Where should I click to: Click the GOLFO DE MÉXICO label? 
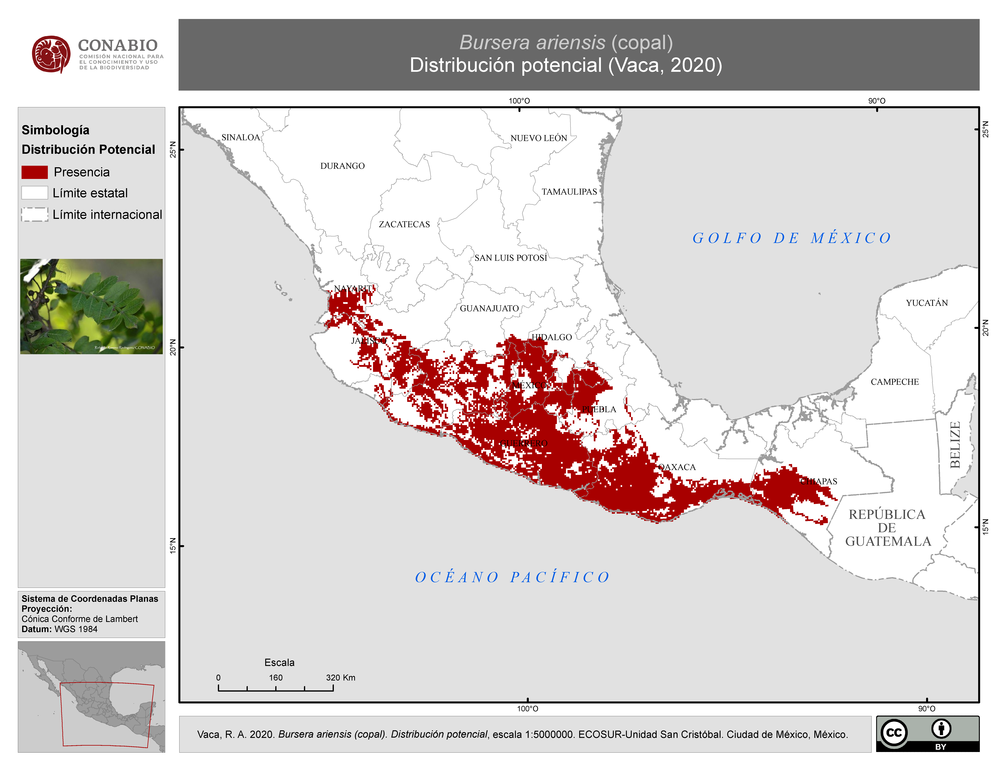pos(792,238)
